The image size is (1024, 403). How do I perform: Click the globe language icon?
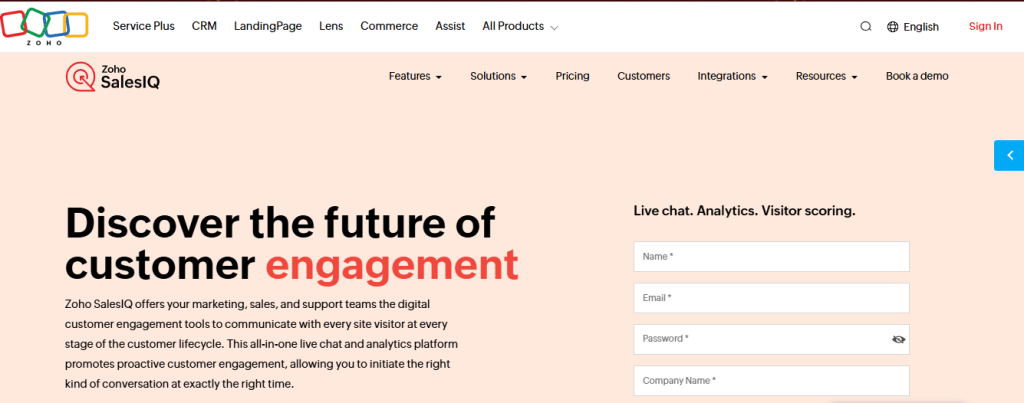click(x=893, y=27)
